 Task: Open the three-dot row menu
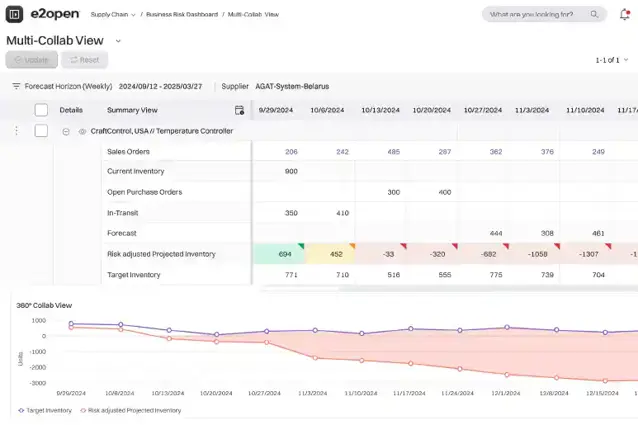[16, 131]
